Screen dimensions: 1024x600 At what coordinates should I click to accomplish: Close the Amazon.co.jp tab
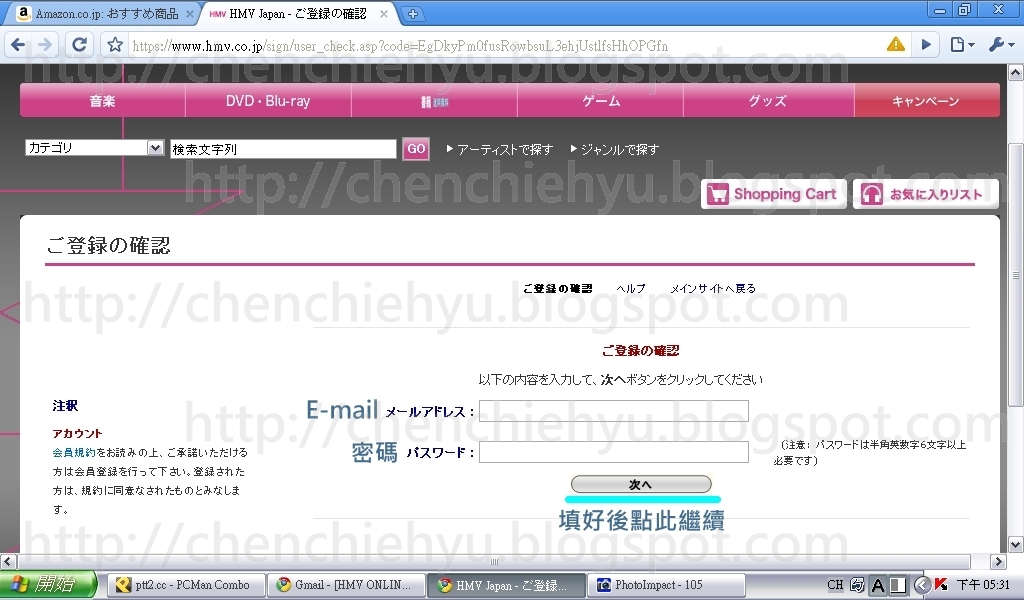tap(189, 14)
